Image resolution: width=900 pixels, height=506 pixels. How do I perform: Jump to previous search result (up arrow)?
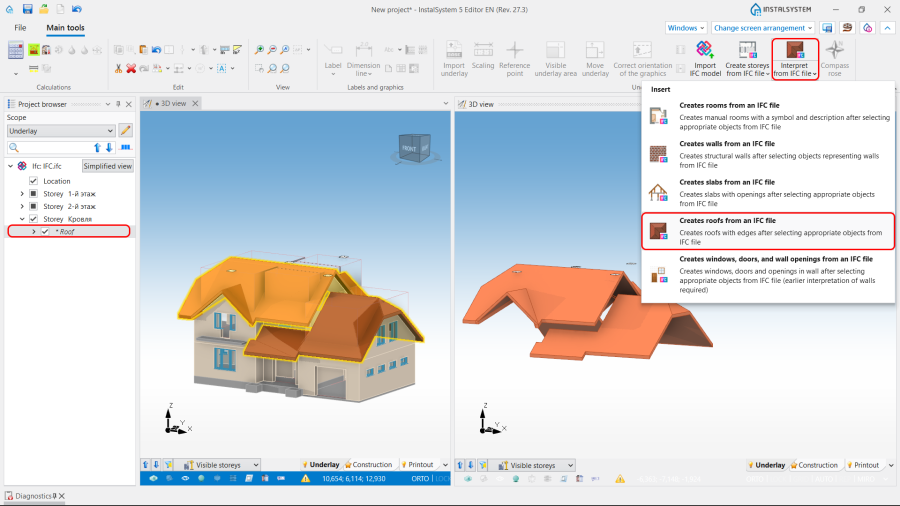(x=97, y=147)
